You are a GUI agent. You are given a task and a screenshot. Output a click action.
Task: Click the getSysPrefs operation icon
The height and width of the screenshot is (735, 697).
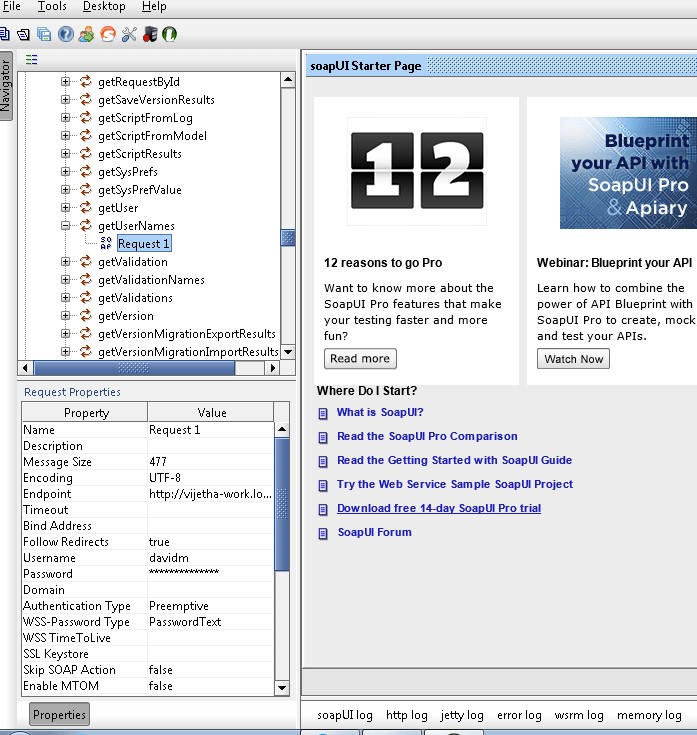85,172
